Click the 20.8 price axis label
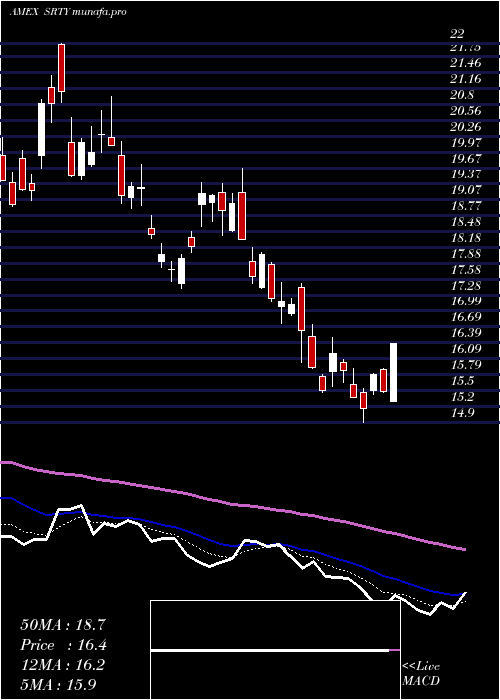The width and height of the screenshot is (500, 700). click(x=462, y=95)
